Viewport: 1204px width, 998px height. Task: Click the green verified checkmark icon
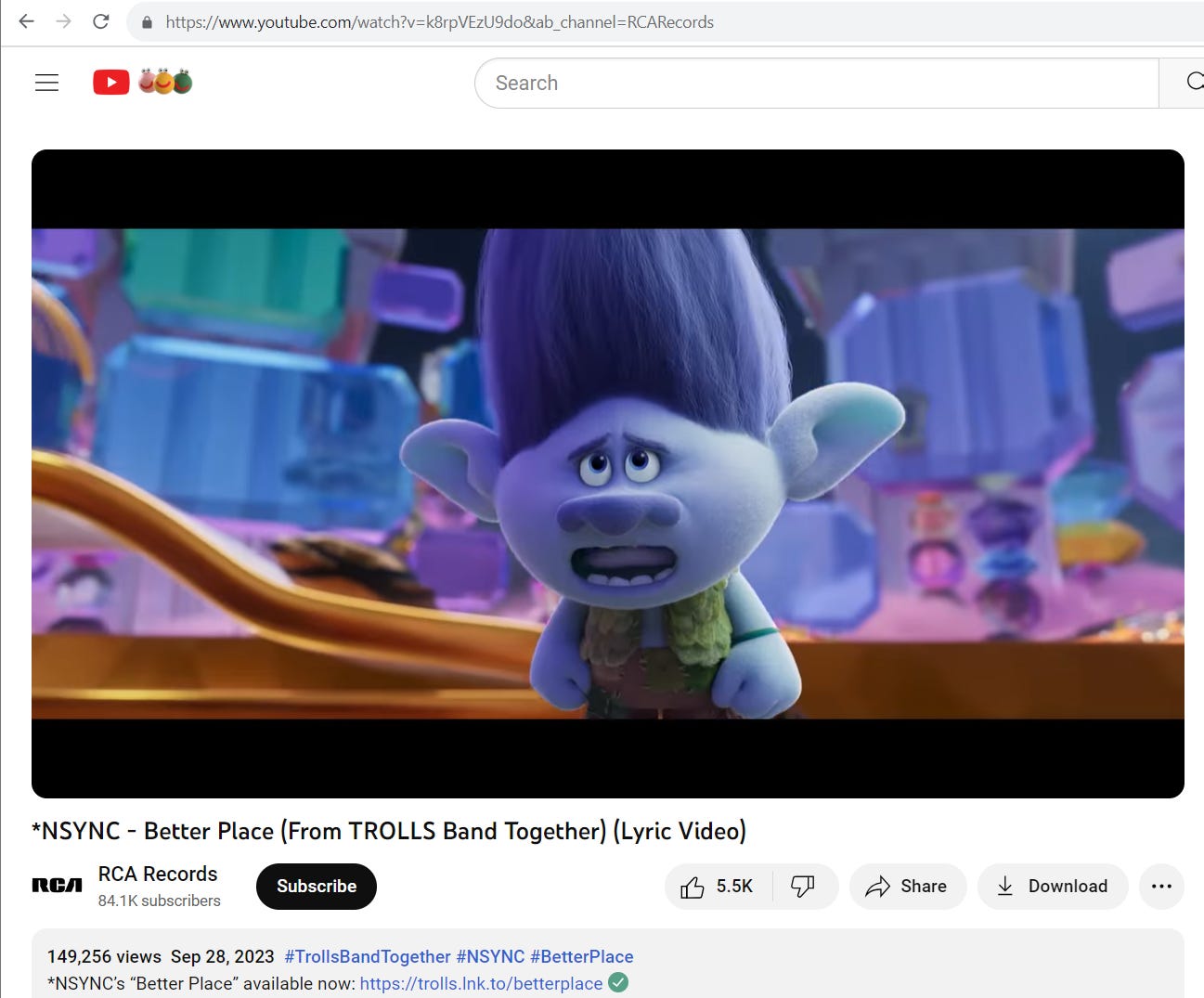click(x=618, y=982)
